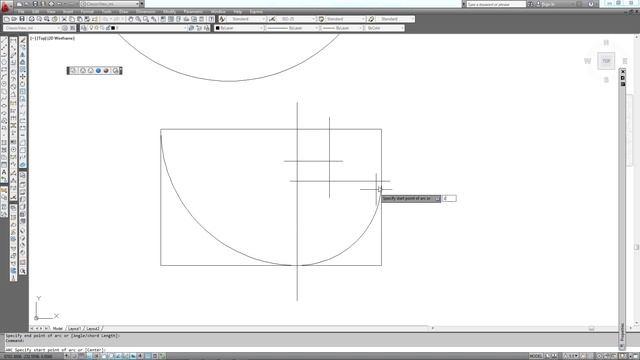
Task: Toggle Snap mode in status bar
Action: (74, 356)
